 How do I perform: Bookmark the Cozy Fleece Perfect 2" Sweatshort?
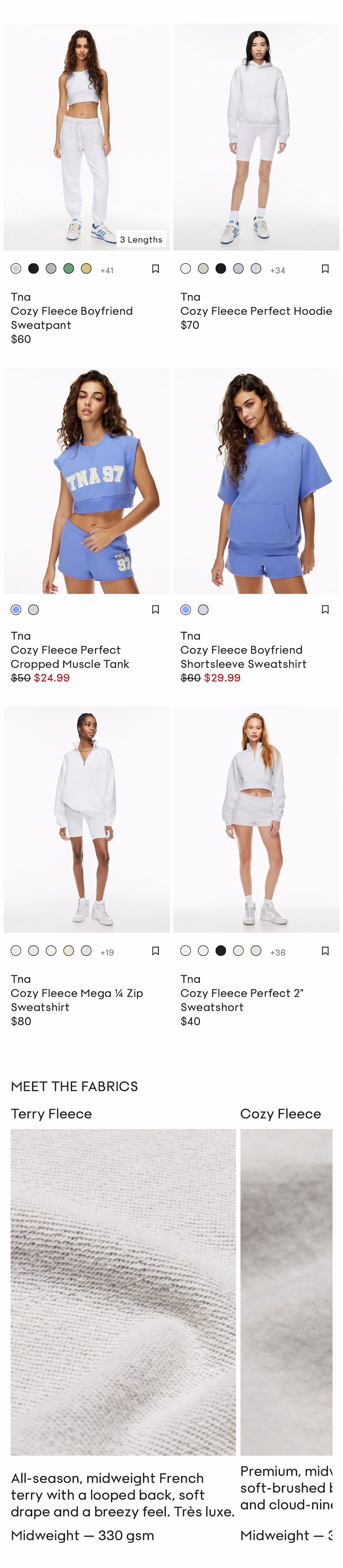(325, 951)
